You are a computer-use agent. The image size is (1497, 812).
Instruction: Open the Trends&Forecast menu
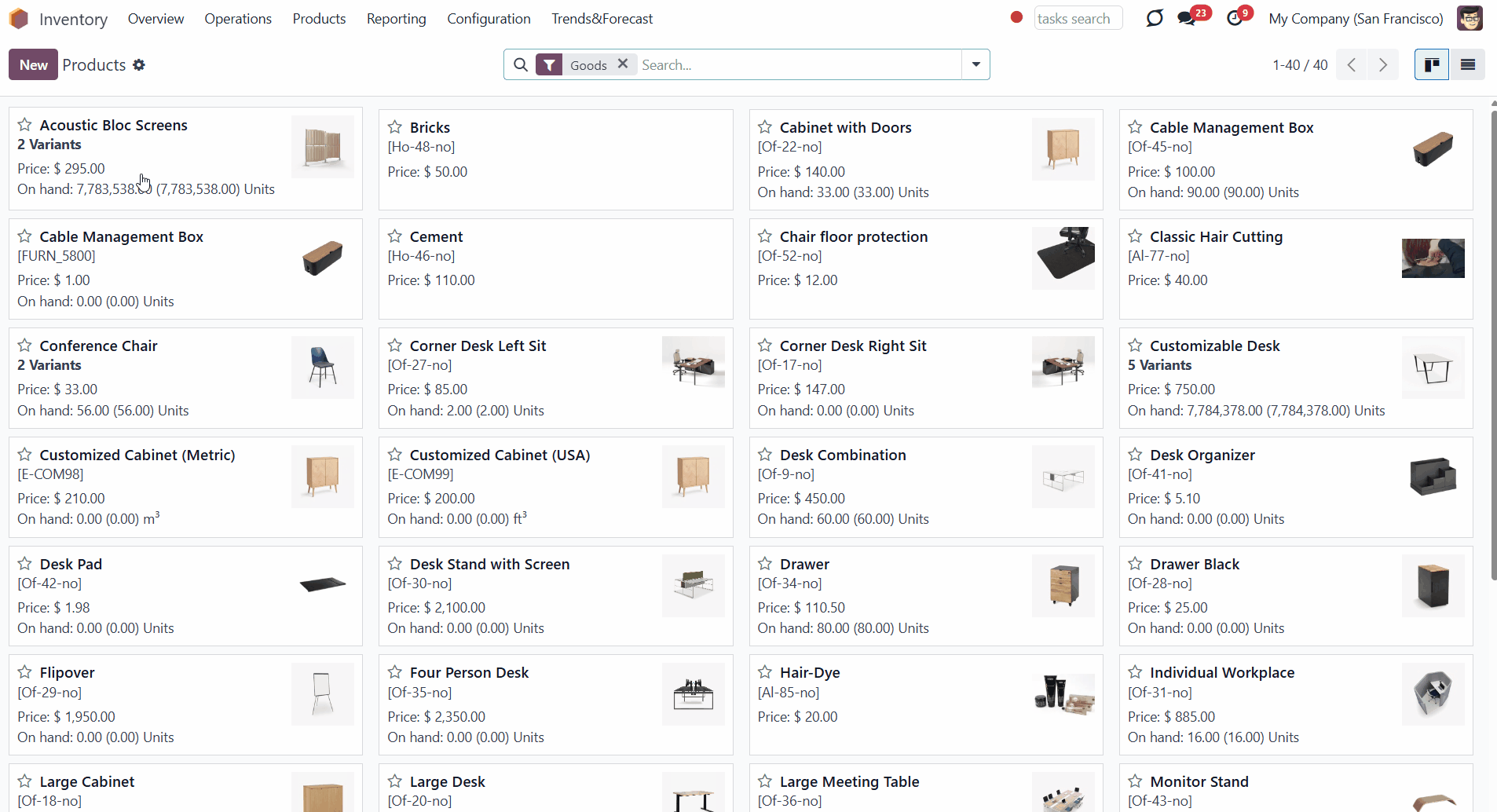[x=602, y=19]
